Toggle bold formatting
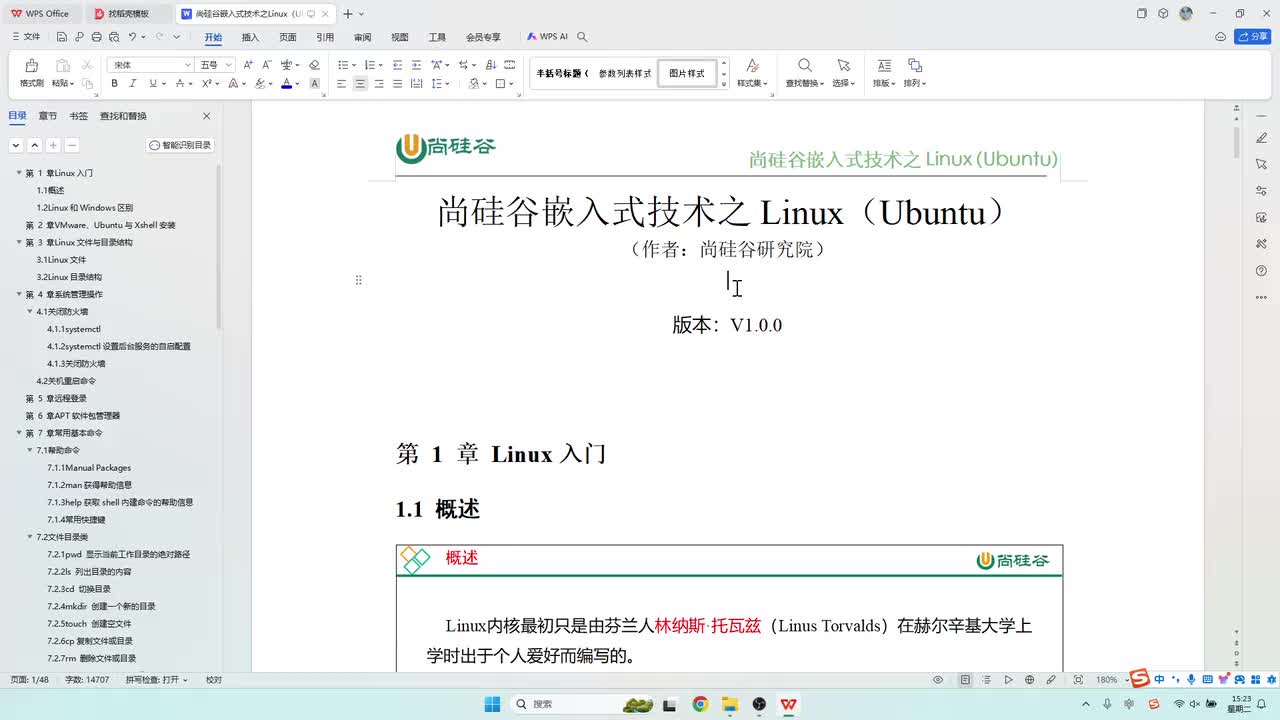 [114, 84]
